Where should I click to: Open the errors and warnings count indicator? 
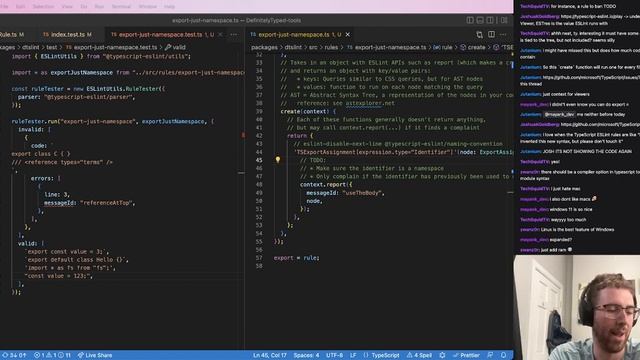52,355
